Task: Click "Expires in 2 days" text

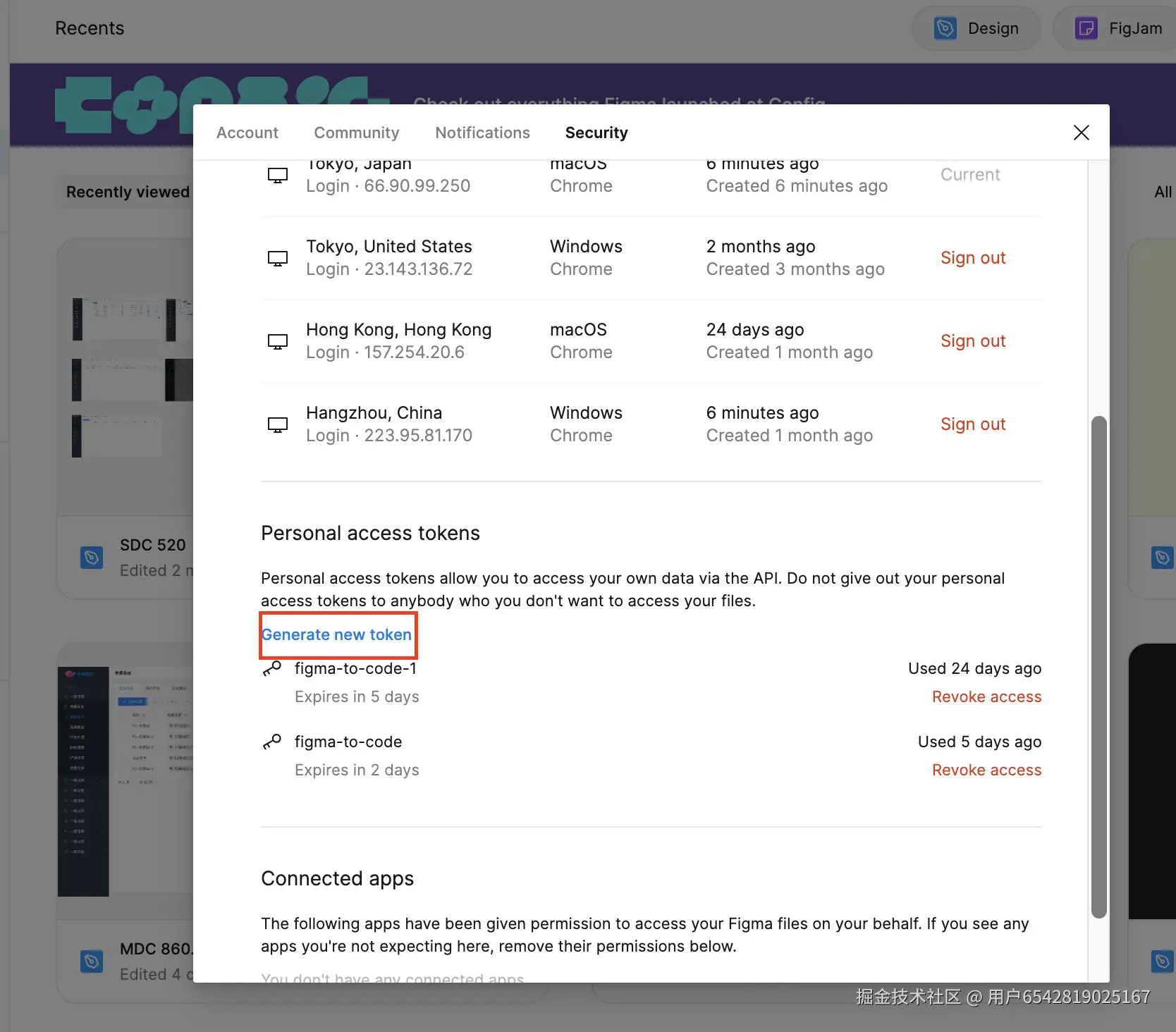Action: [357, 770]
